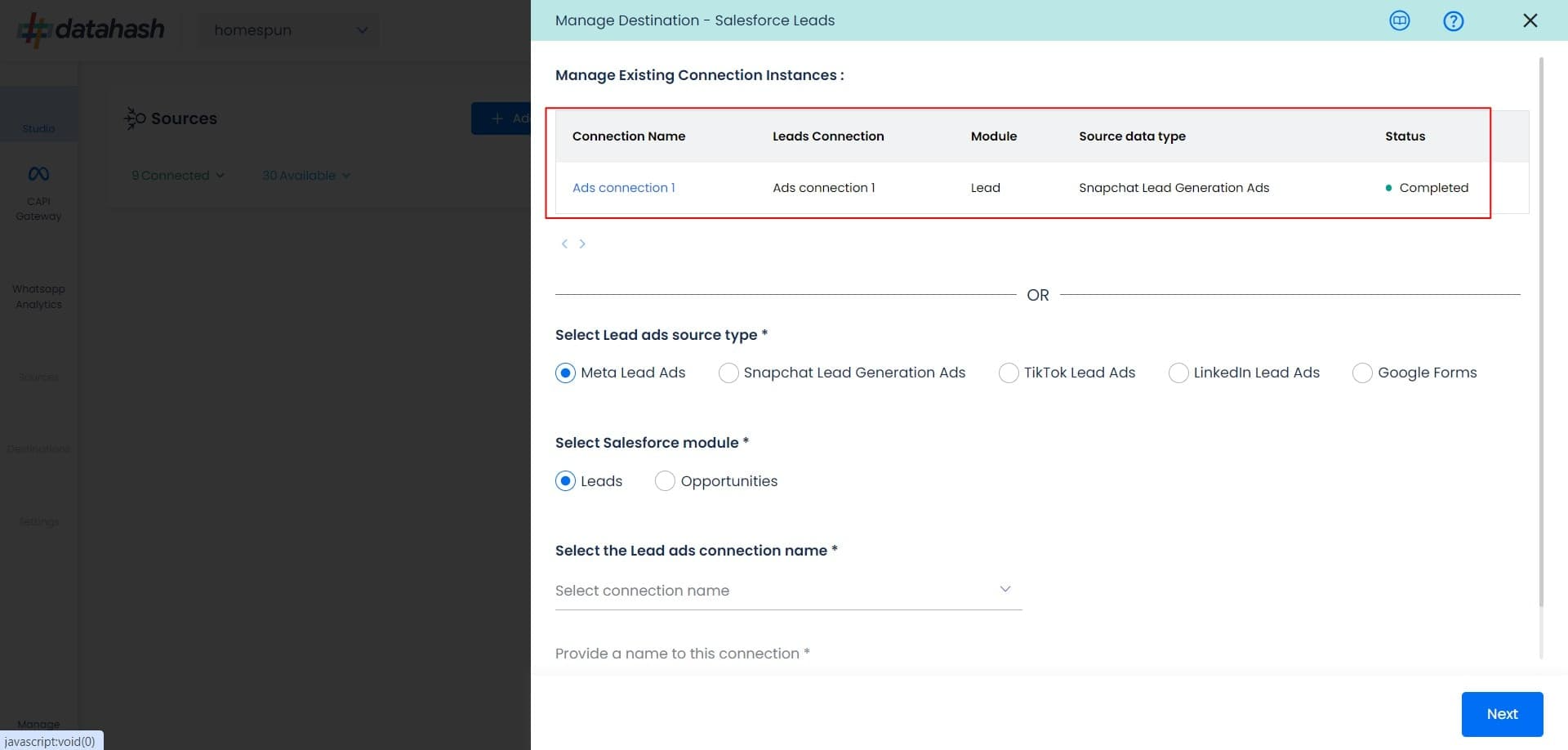Click the Completed status cell
Image resolution: width=1568 pixels, height=750 pixels.
click(1427, 188)
